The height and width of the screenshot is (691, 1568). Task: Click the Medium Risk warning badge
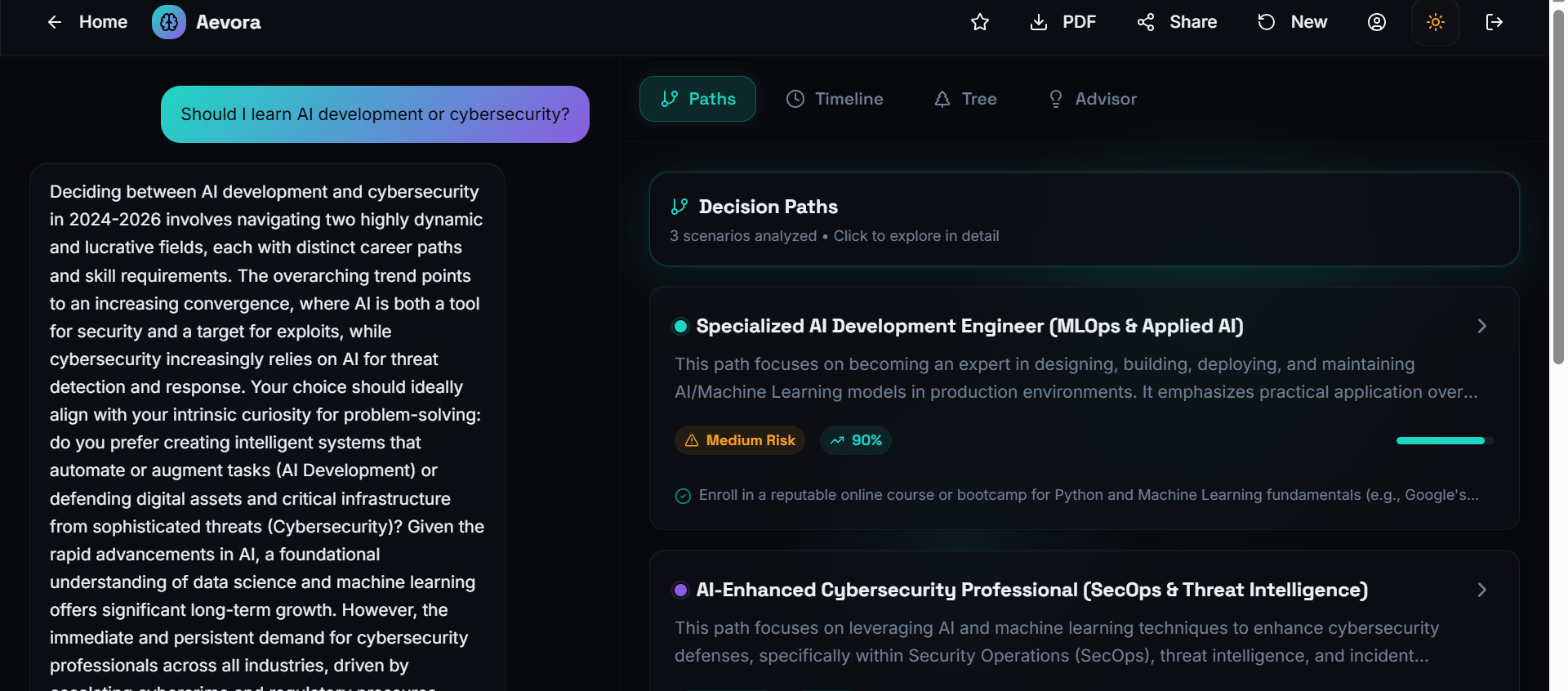point(740,440)
